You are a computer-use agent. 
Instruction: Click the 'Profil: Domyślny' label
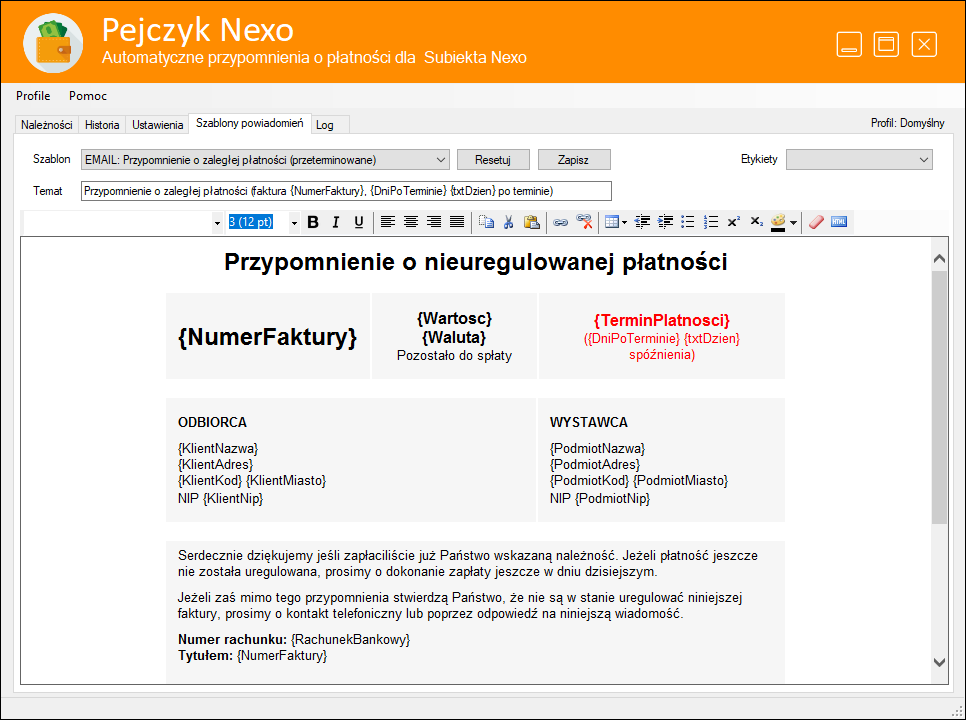[x=907, y=123]
